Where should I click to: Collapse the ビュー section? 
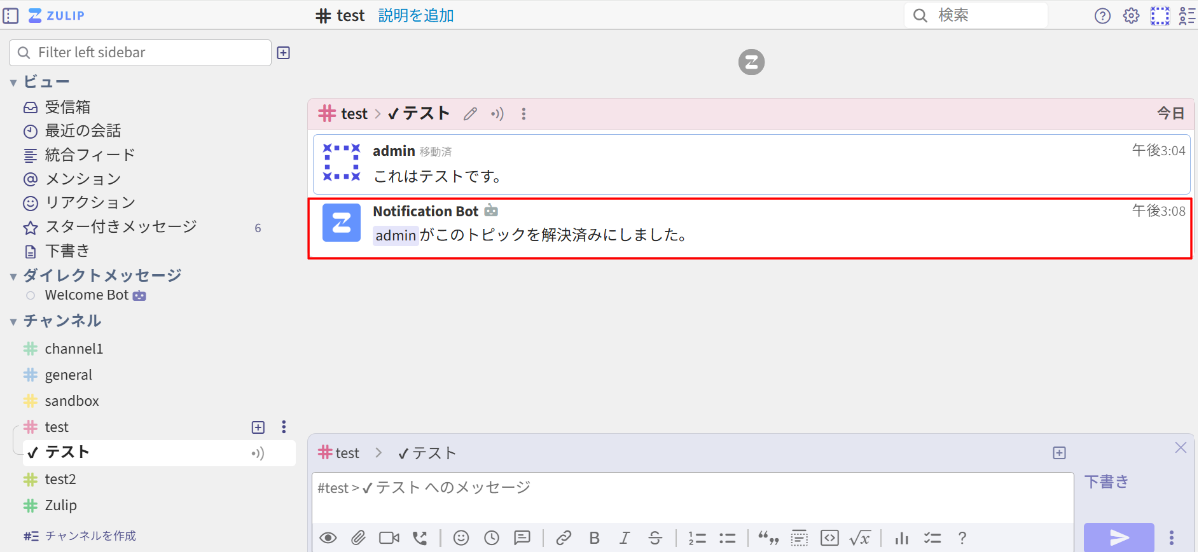coord(14,83)
